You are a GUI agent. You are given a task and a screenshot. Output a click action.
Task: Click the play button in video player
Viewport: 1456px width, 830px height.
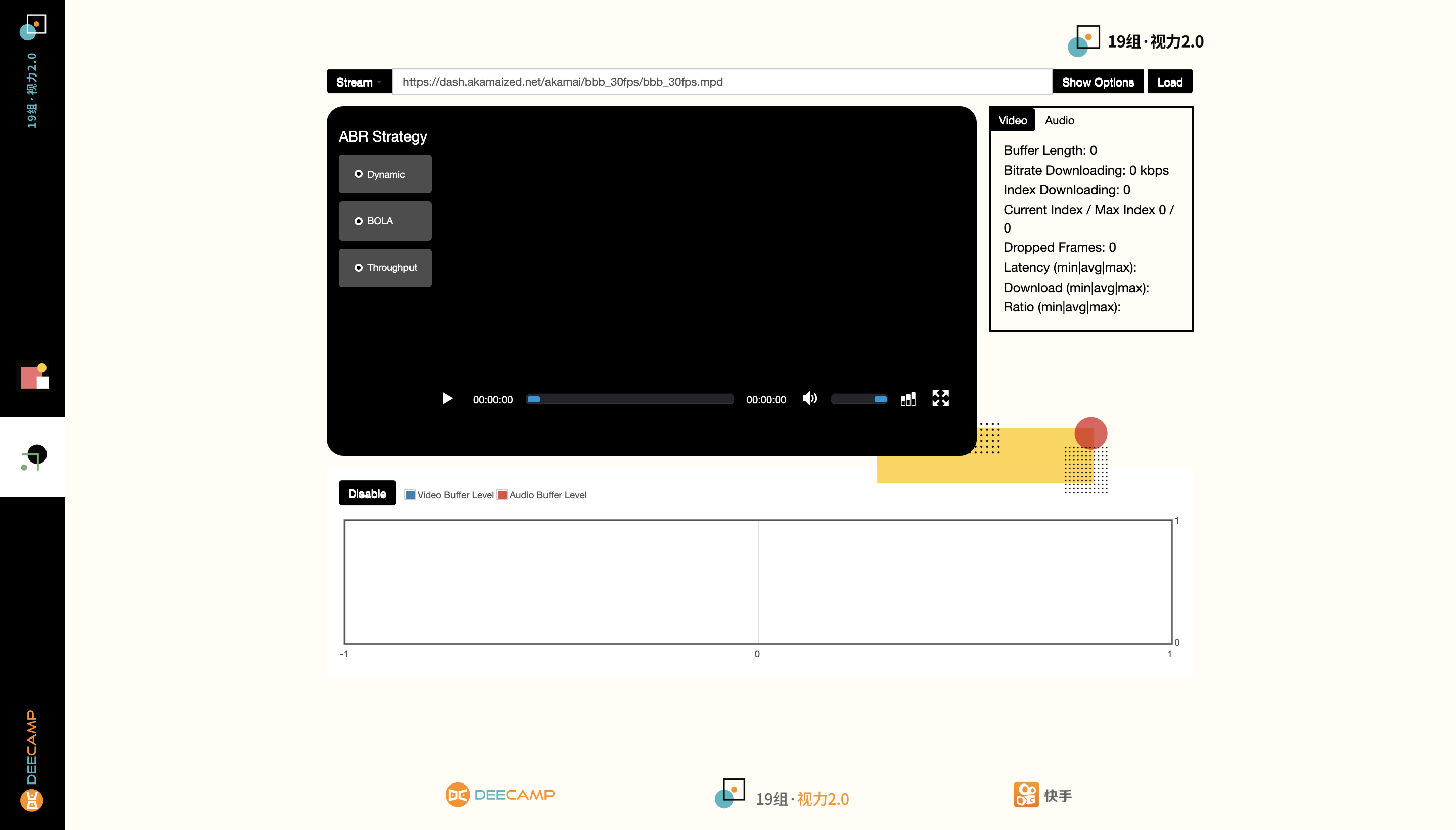click(x=447, y=398)
